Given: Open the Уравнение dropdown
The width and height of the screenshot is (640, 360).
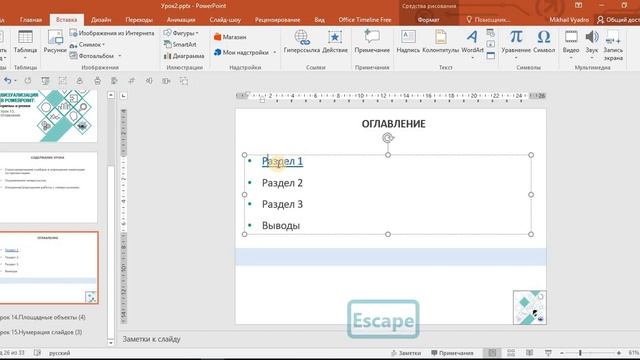Looking at the screenshot, I should click(516, 58).
